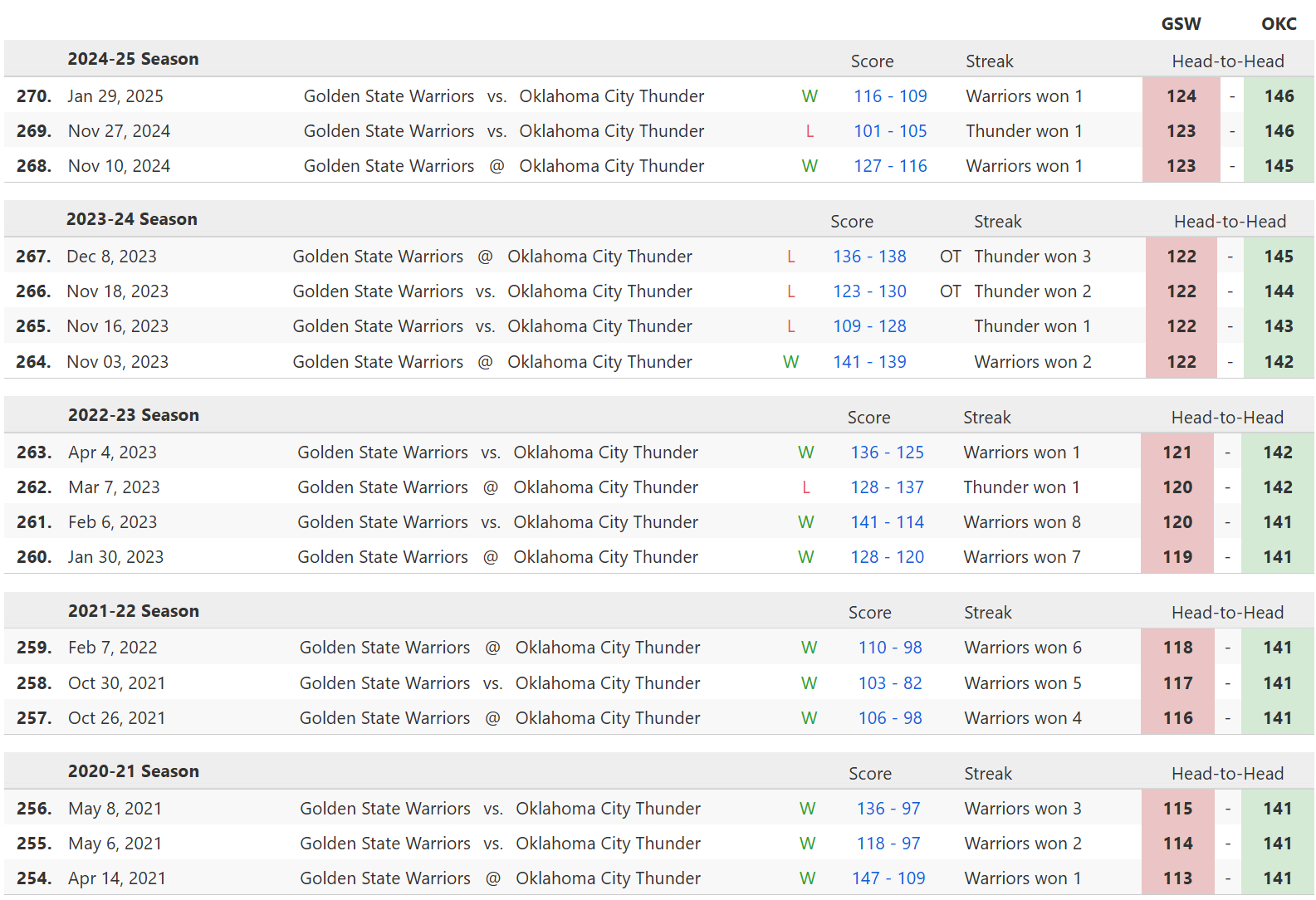Click the GSW head-to-head value 113
The height and width of the screenshot is (900, 1316).
(1177, 878)
